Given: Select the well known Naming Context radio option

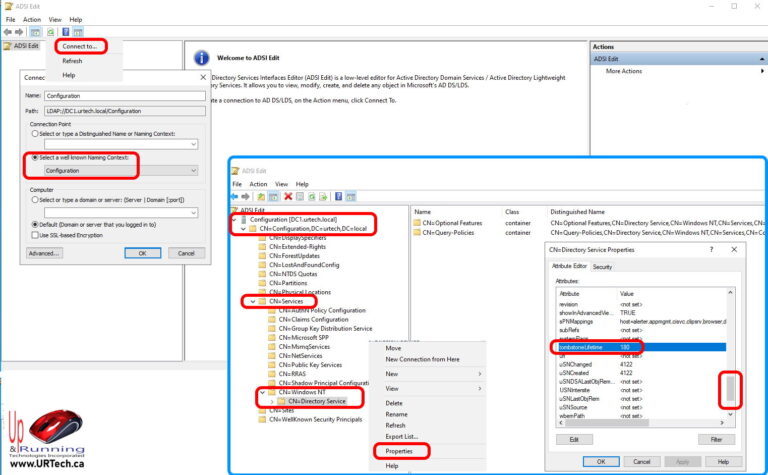Looking at the screenshot, I should click(x=35, y=157).
